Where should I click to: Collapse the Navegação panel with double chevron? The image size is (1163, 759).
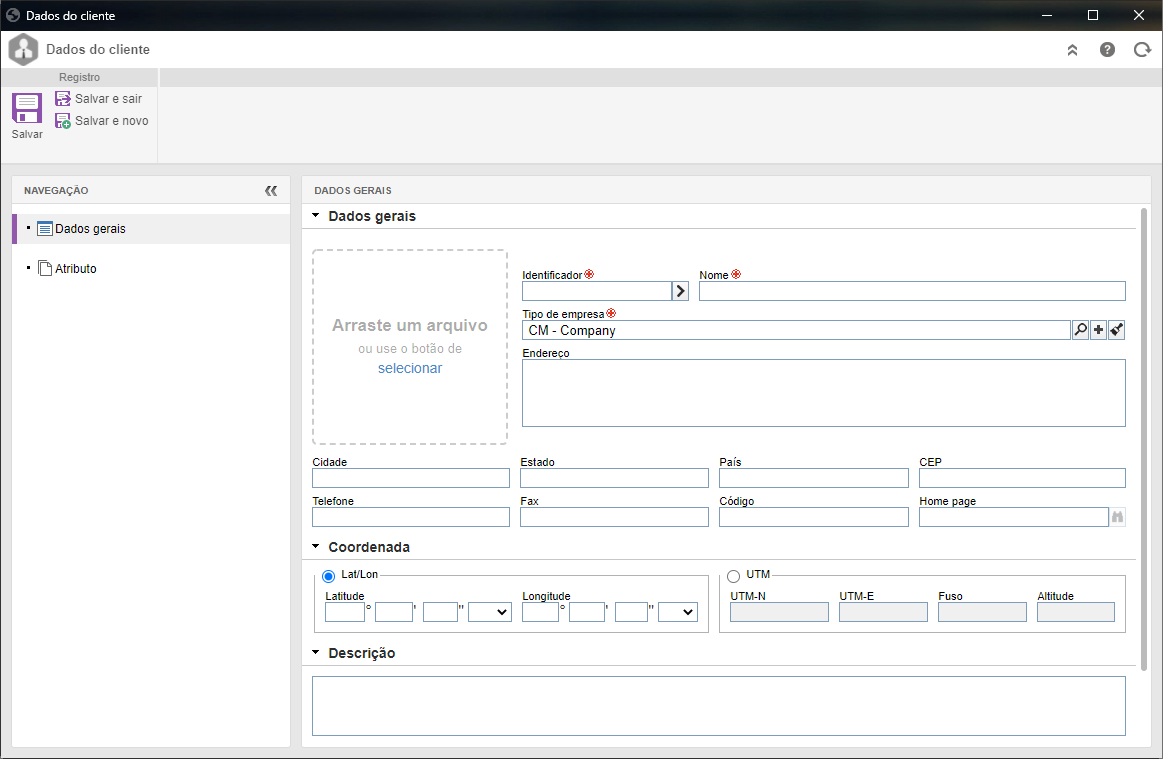(271, 191)
